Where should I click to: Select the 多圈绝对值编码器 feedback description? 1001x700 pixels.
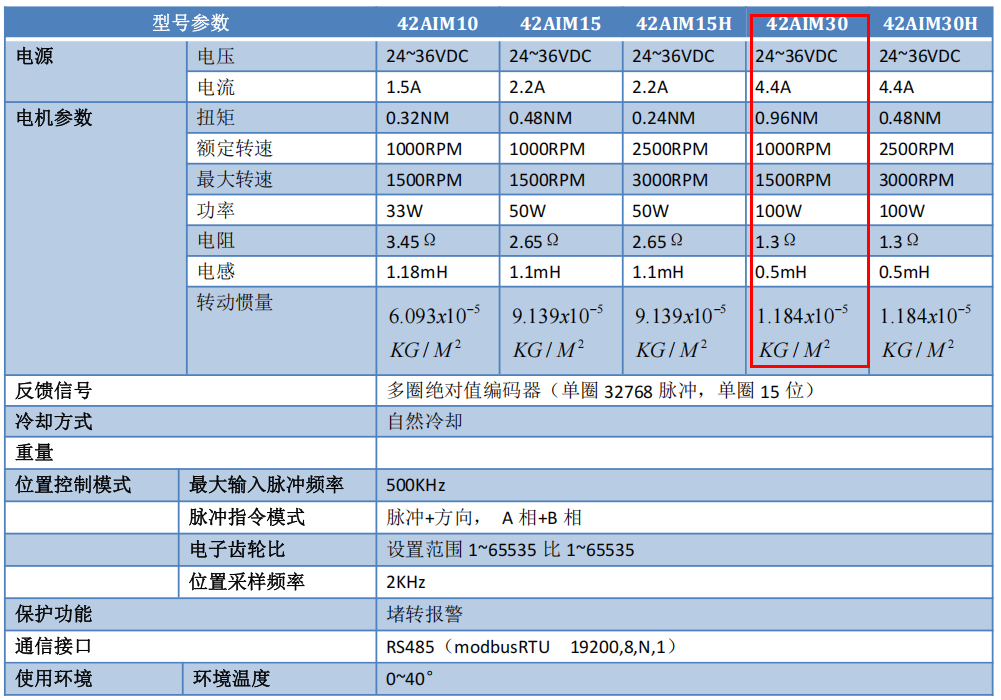601,391
